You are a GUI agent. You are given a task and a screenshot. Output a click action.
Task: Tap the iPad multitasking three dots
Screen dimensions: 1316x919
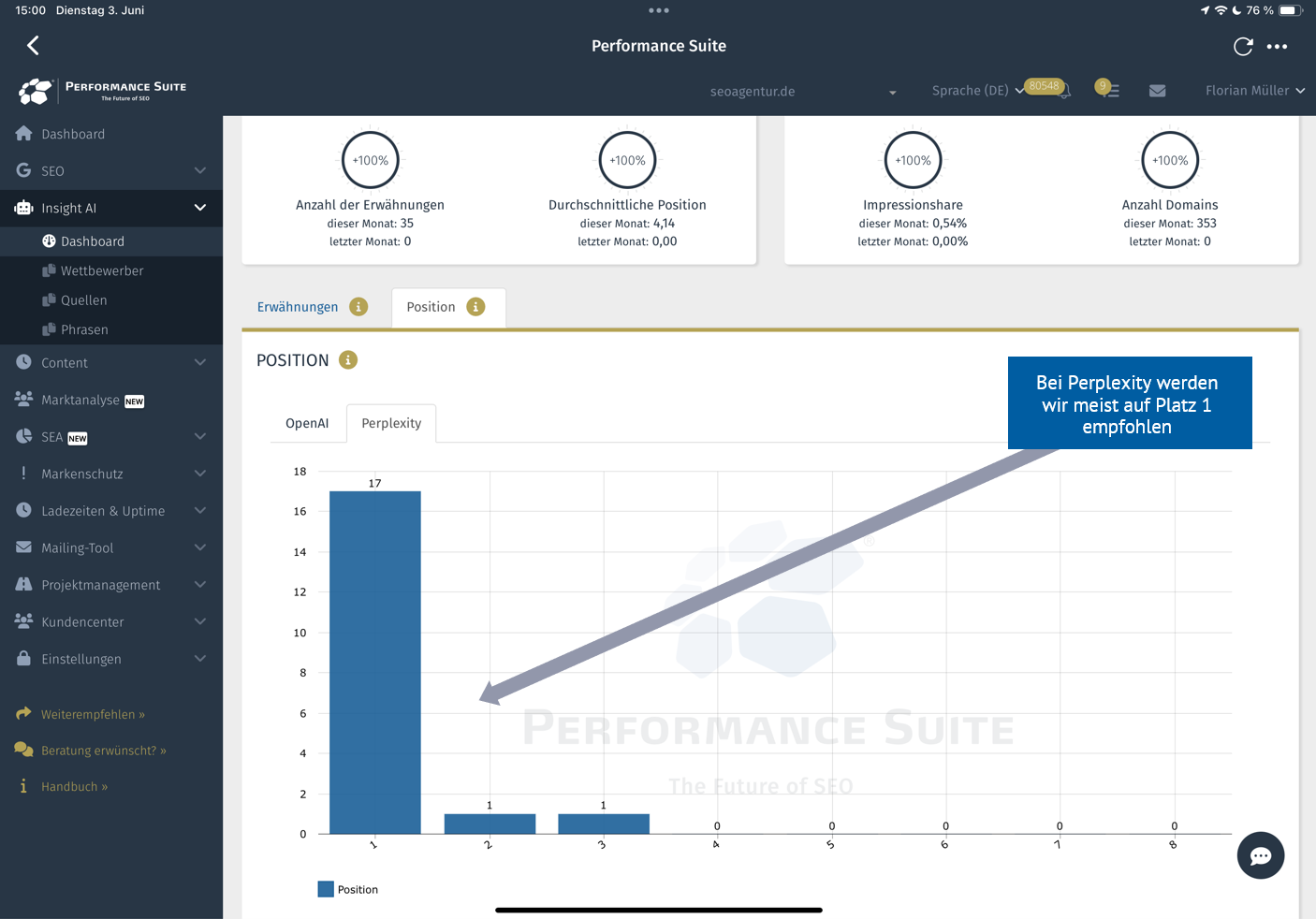(x=659, y=10)
